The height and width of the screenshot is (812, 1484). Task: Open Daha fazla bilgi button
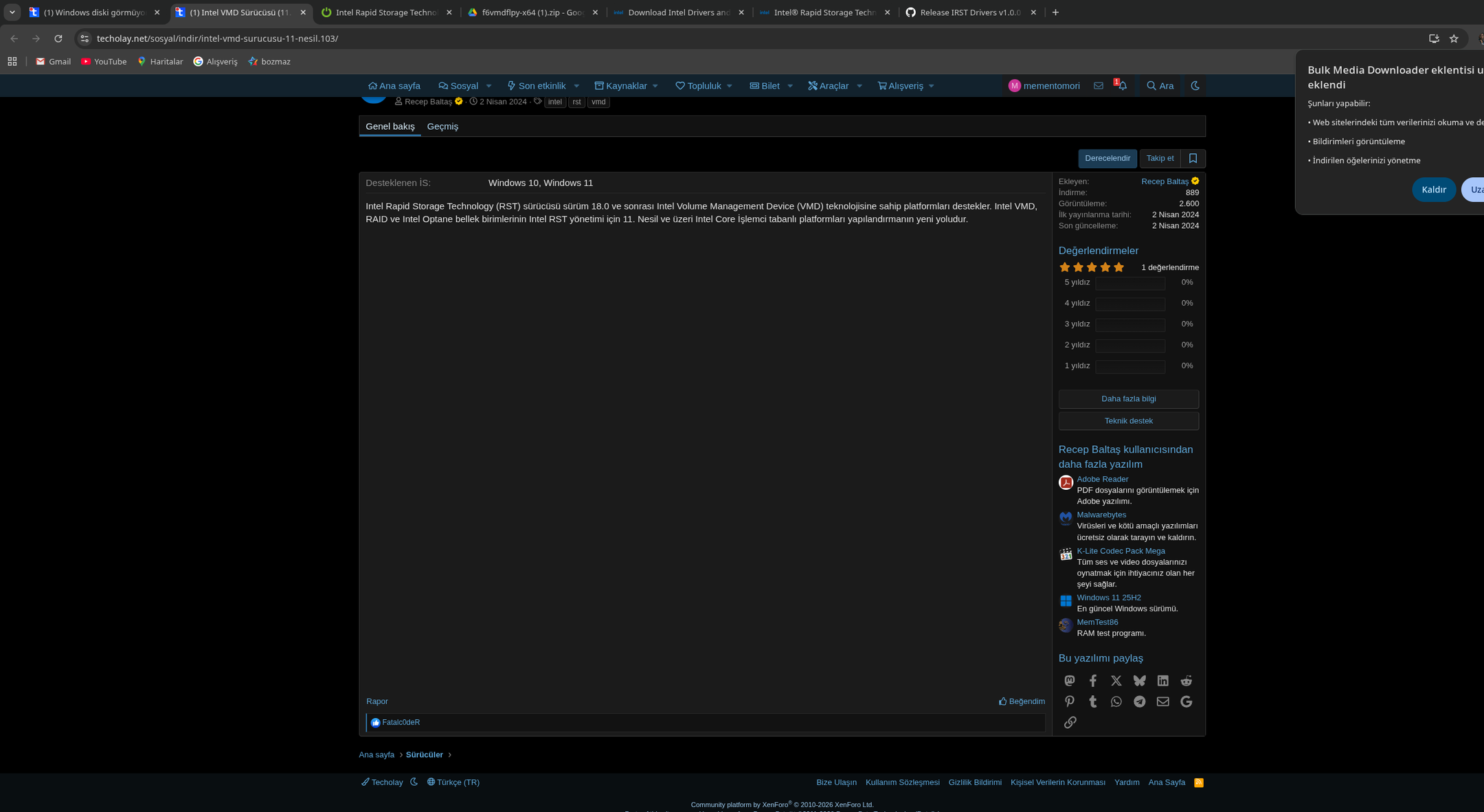pos(1129,399)
